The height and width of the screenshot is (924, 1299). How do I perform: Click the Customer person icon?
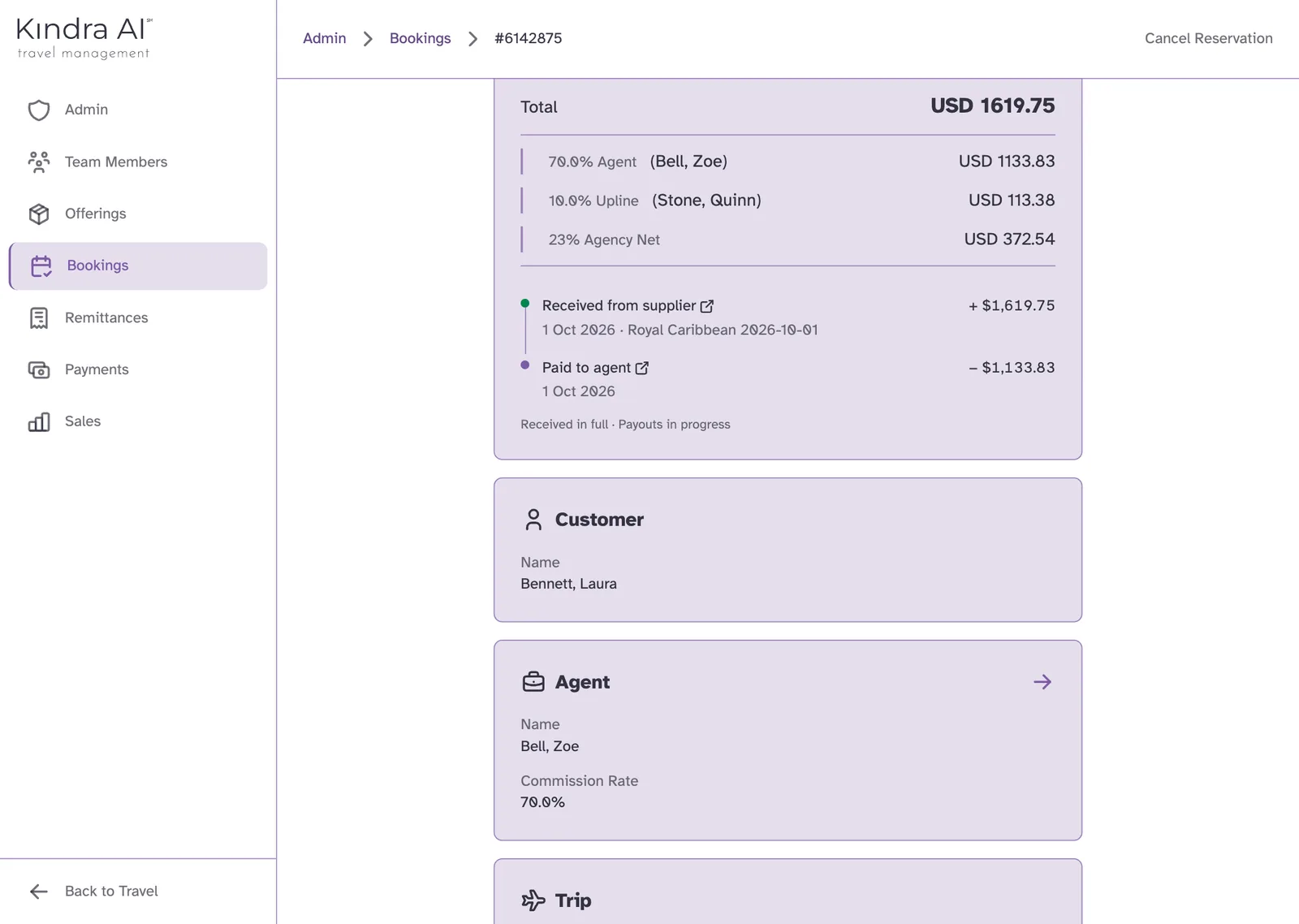pos(533,520)
